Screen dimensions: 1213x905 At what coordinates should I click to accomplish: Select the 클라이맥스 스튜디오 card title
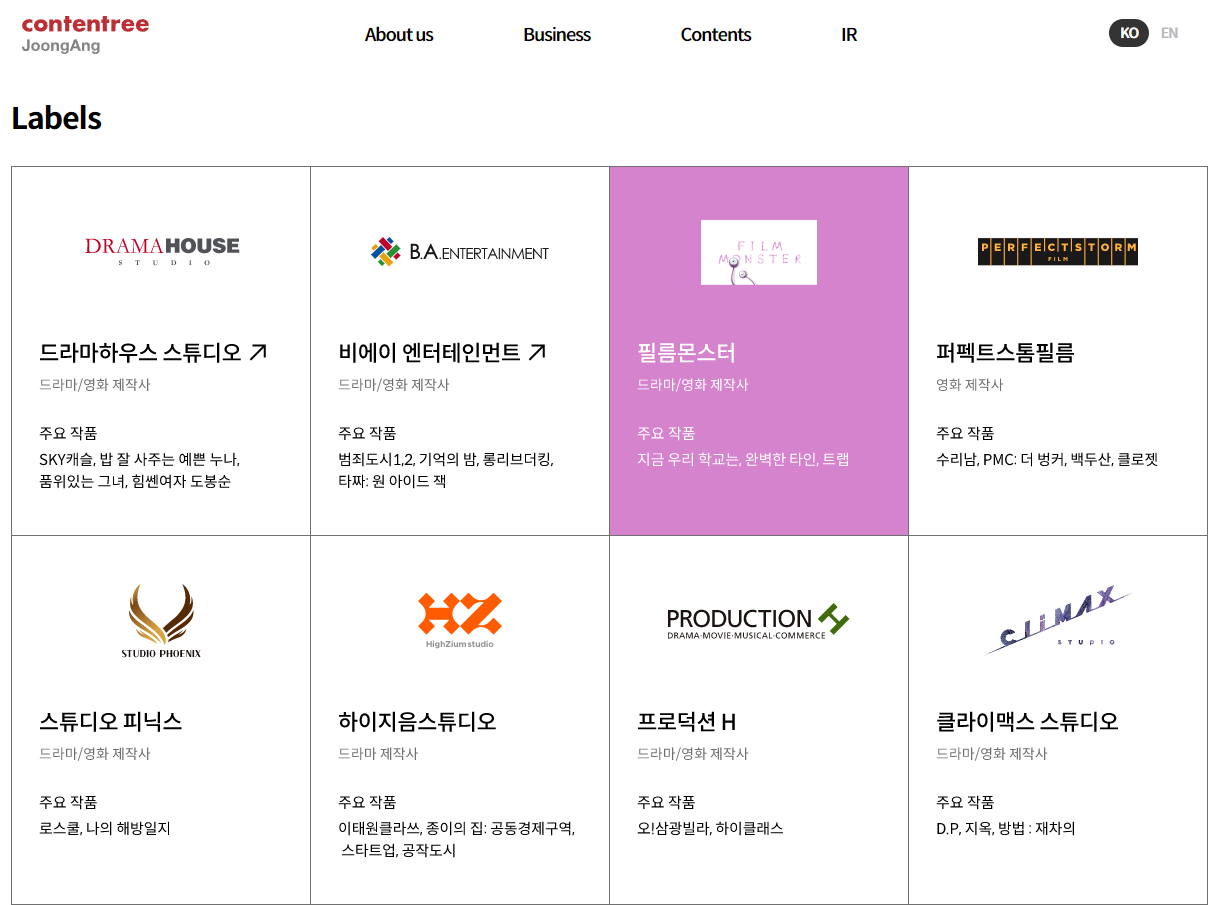1027,722
